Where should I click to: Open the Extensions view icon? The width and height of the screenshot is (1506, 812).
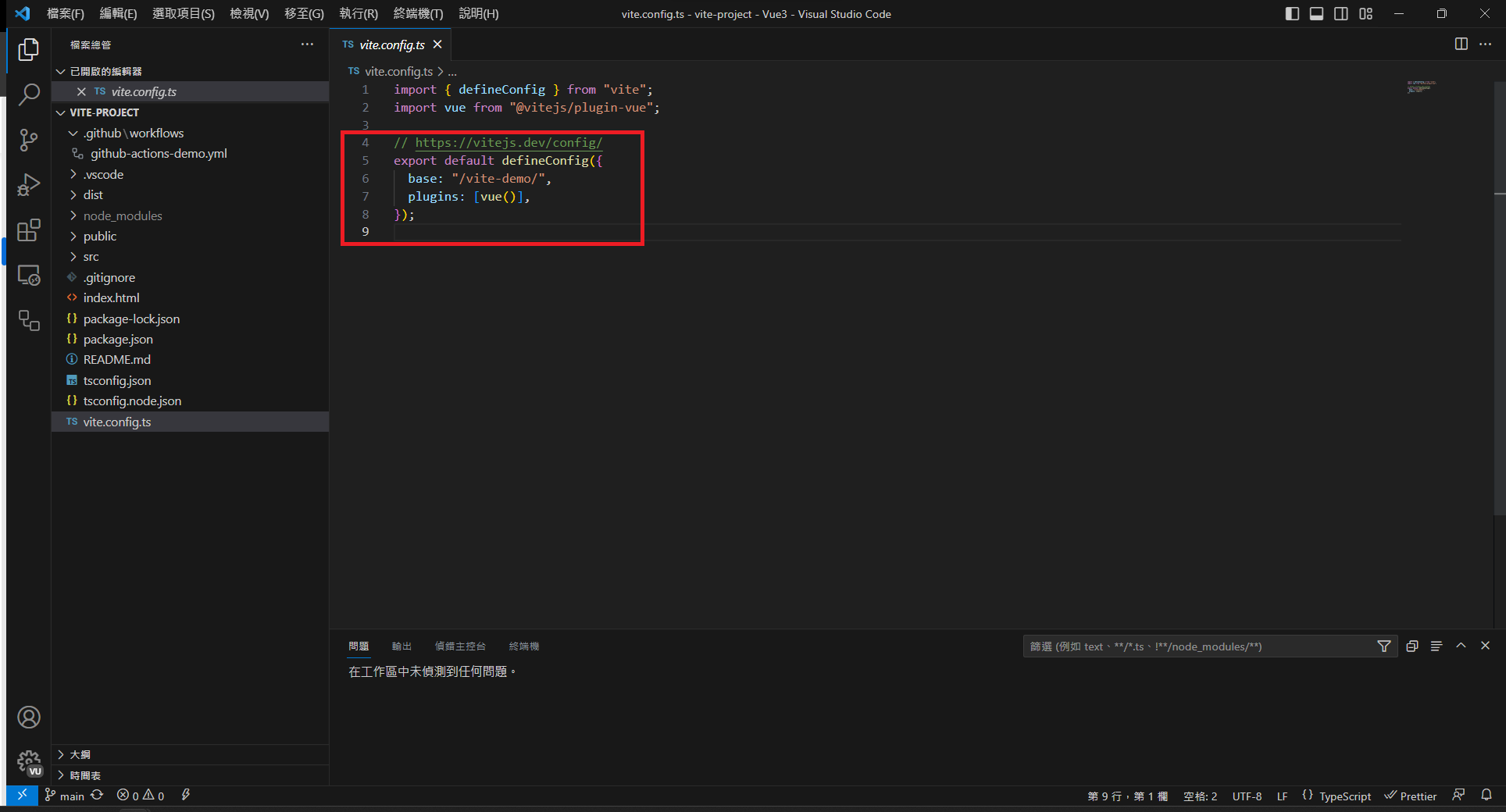point(29,230)
